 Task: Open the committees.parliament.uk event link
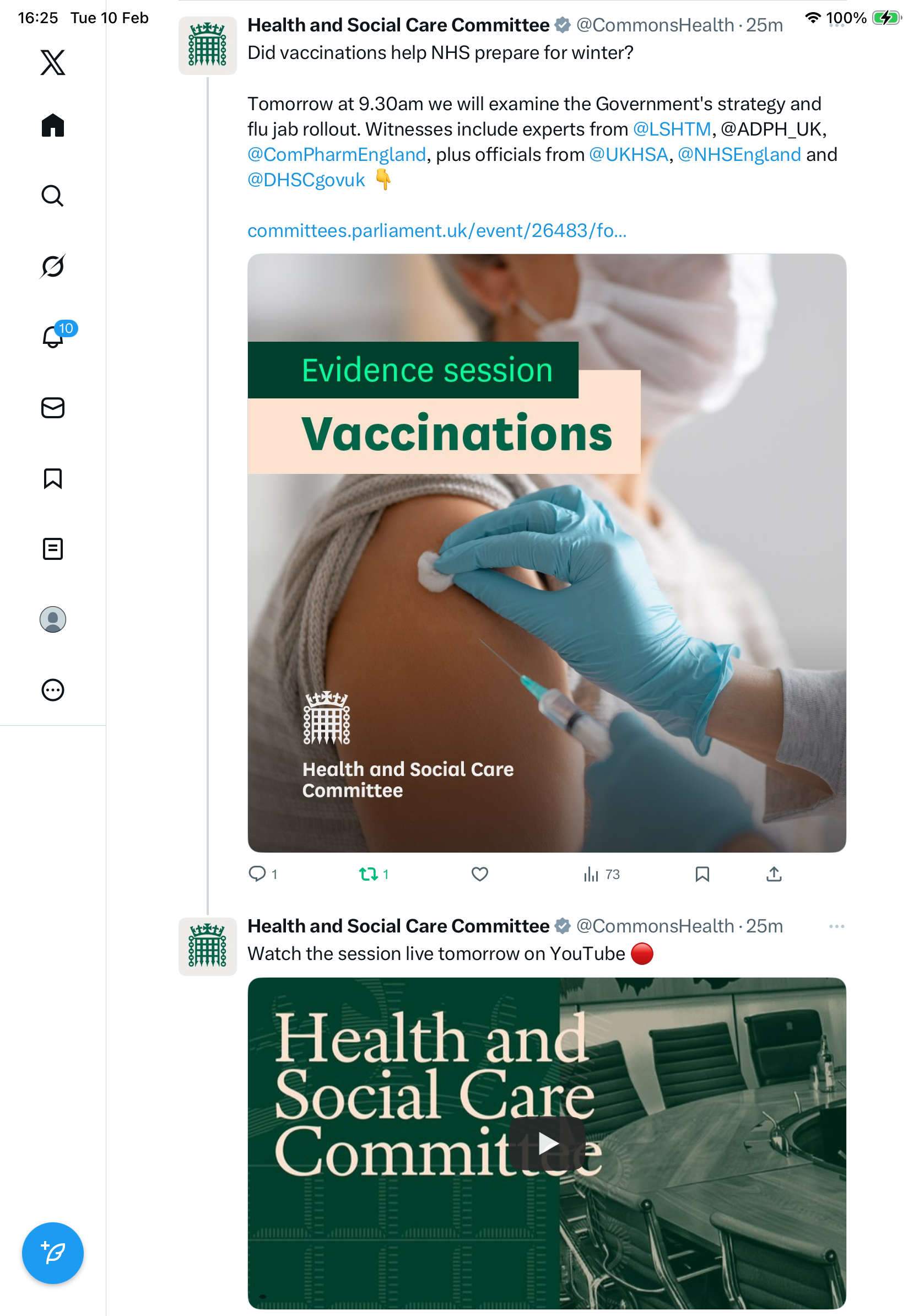(437, 230)
